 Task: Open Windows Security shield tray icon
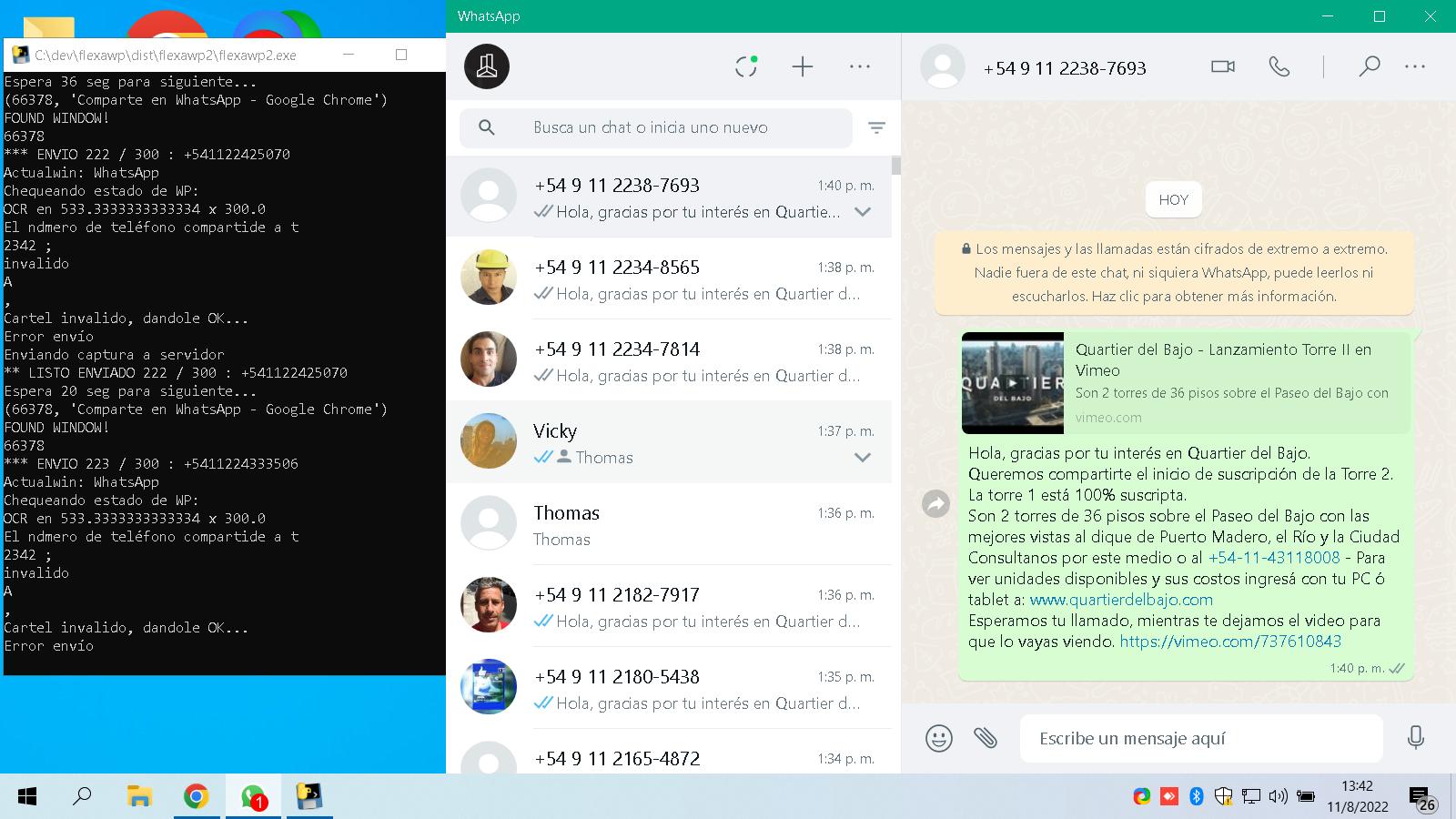pos(1224,797)
